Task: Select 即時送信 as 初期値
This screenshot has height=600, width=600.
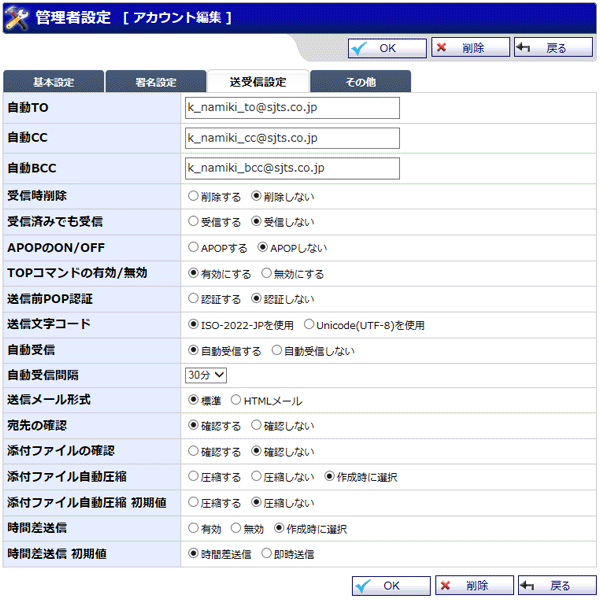Action: pyautogui.click(x=266, y=553)
